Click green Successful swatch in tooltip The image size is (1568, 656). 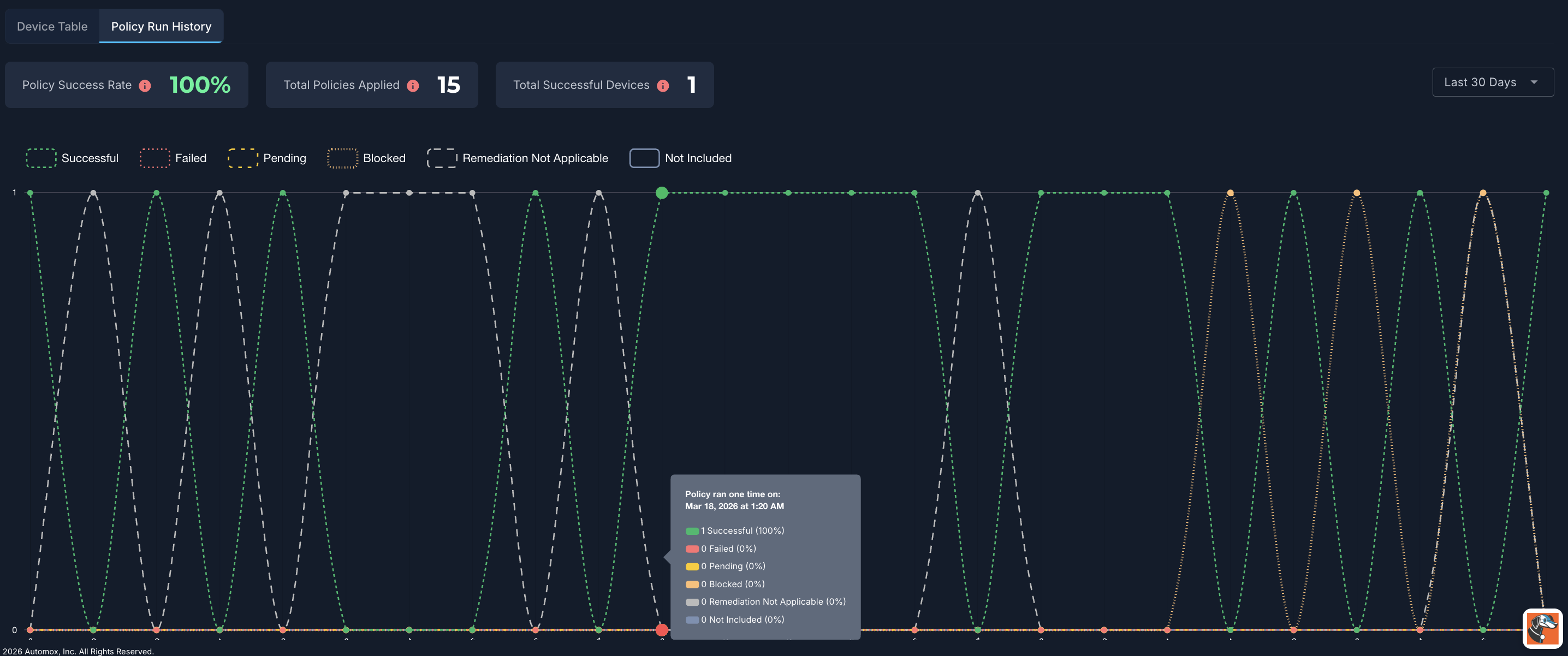692,531
